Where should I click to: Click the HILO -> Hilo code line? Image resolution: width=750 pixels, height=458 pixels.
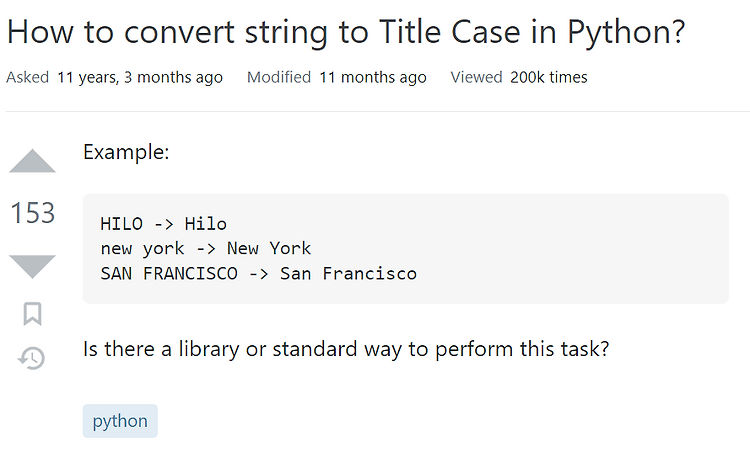coord(164,224)
